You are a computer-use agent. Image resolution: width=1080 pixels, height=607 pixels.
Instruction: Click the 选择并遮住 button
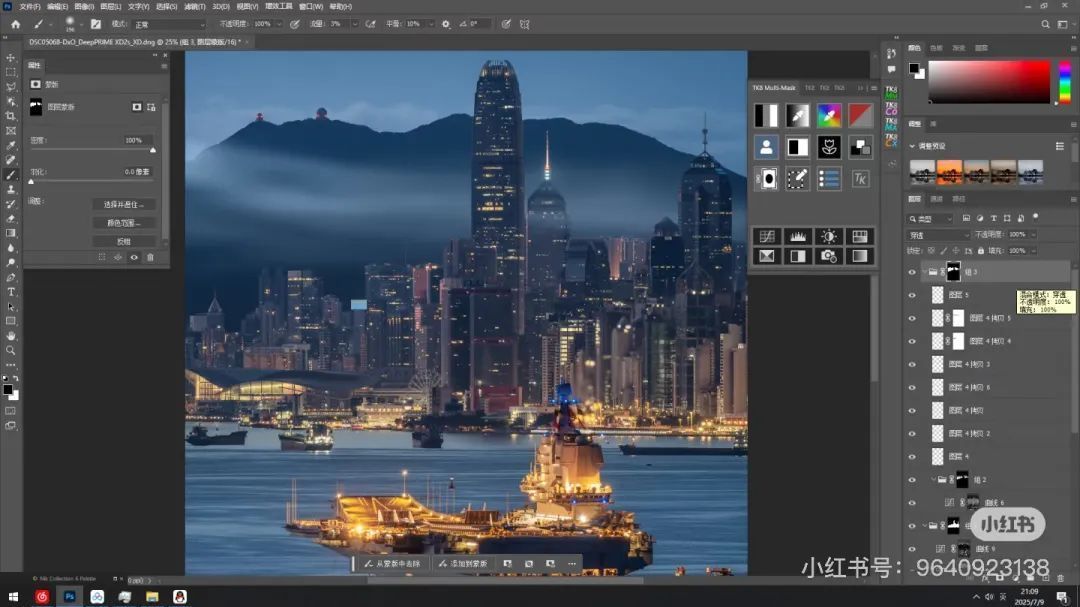[124, 204]
